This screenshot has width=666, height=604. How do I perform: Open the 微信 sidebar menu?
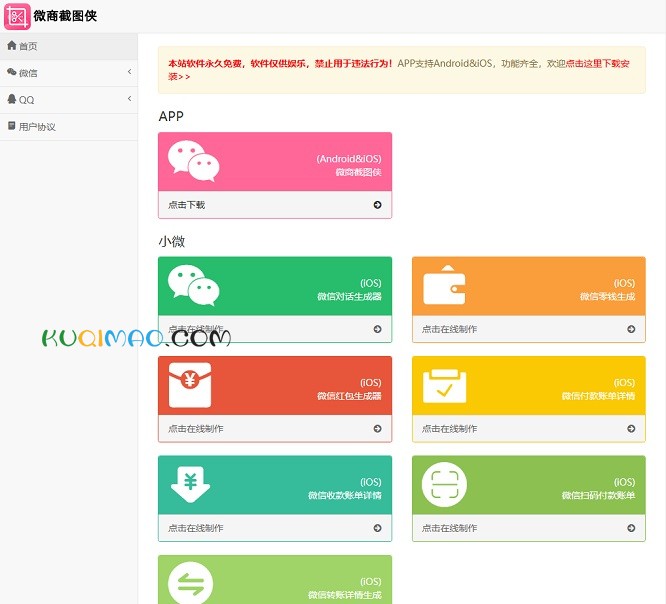(x=69, y=73)
